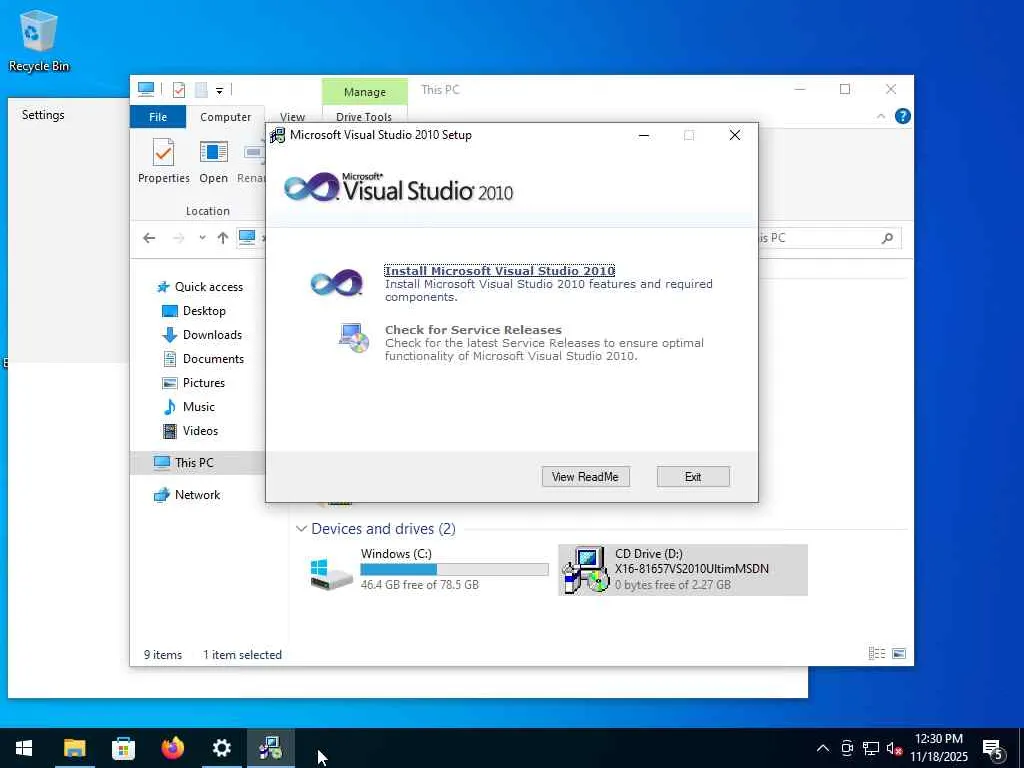Click the Properties ribbon icon
The width and height of the screenshot is (1024, 768).
[163, 161]
